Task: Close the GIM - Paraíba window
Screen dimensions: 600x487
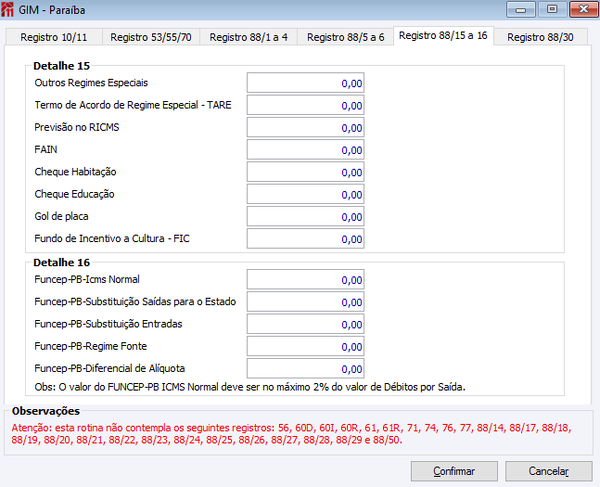Action: point(584,9)
